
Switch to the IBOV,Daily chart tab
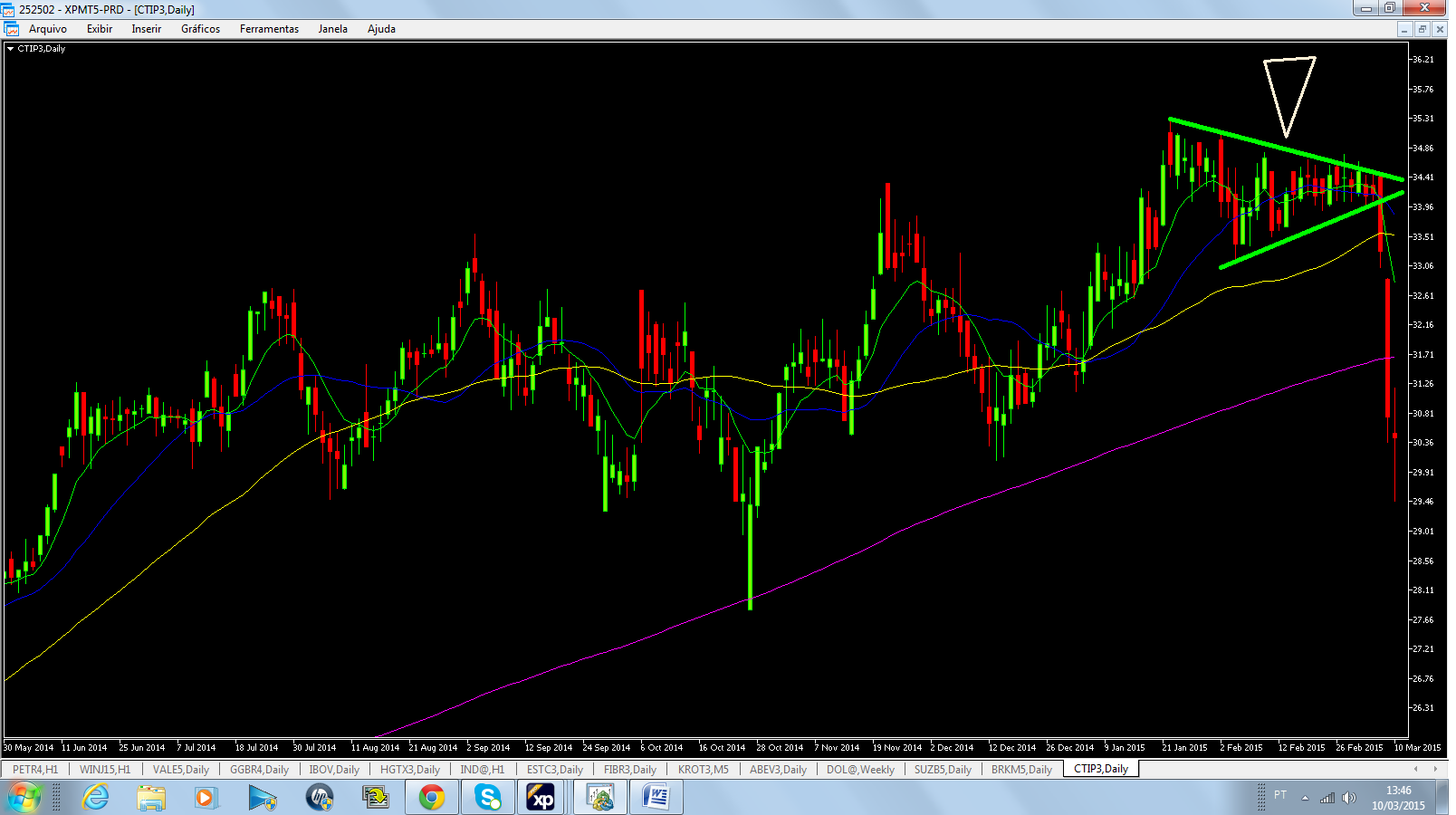pos(334,769)
